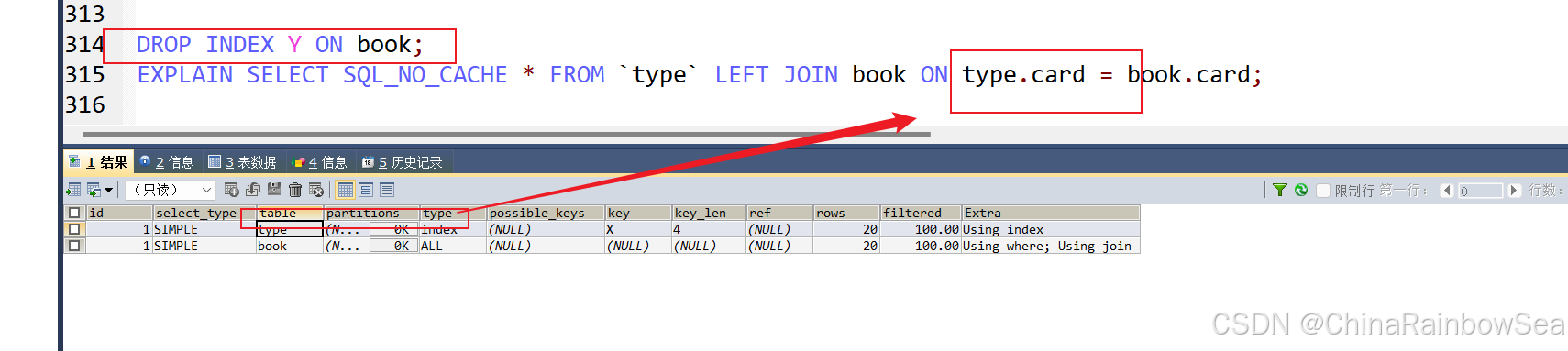Viewport: 1568px width, 351px height.
Task: Open the 5 历史记录 history tab
Action: [402, 162]
